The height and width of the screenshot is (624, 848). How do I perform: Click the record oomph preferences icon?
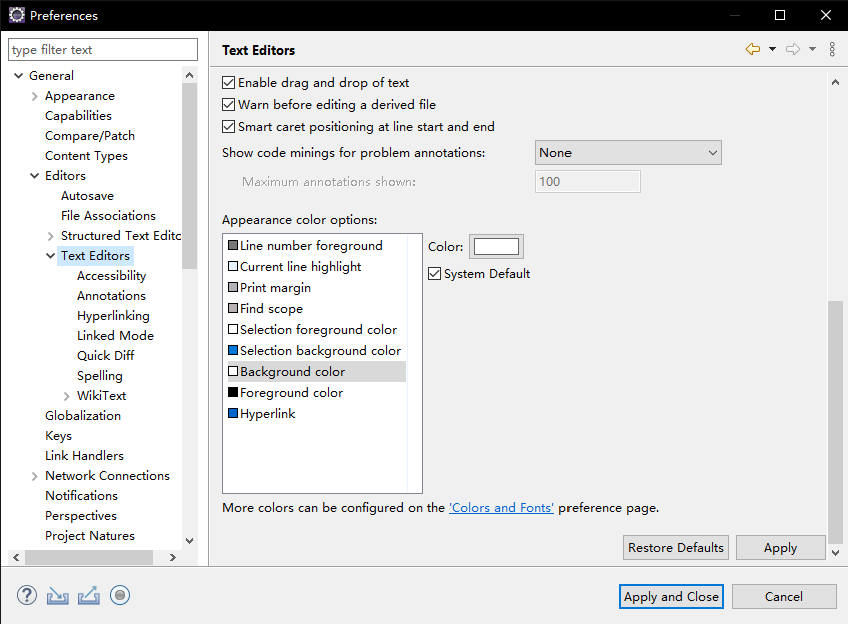pyautogui.click(x=120, y=595)
